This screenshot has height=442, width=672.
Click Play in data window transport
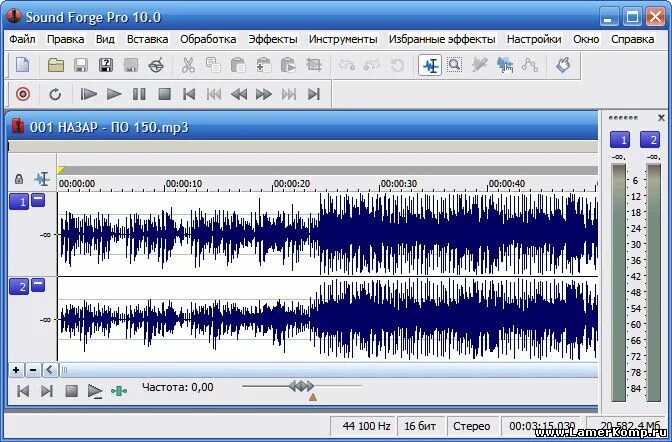point(95,391)
